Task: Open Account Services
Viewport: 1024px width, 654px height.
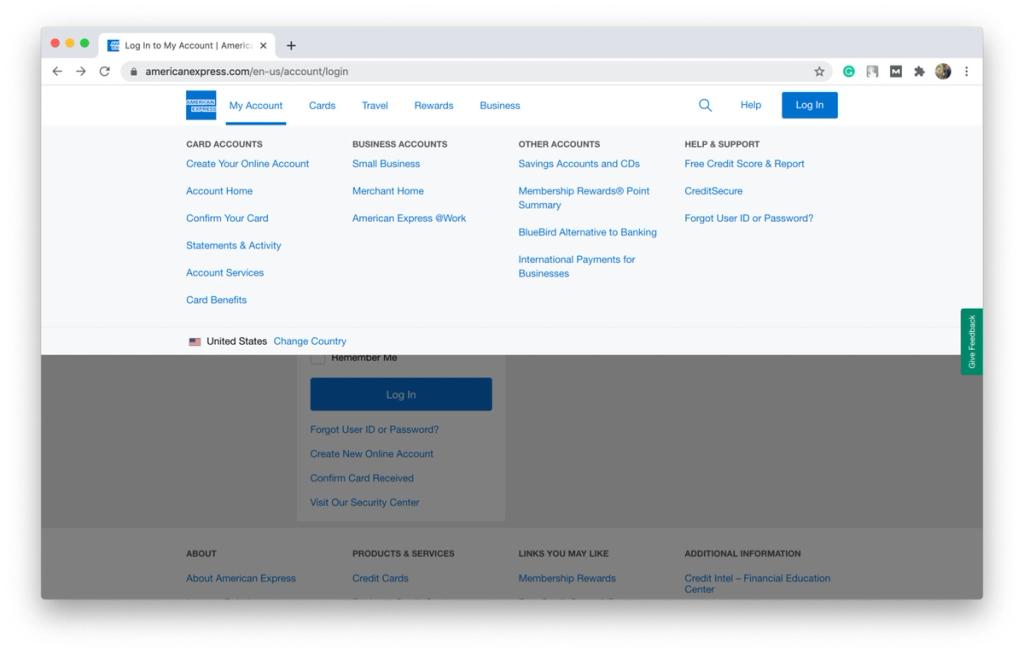Action: (x=225, y=273)
